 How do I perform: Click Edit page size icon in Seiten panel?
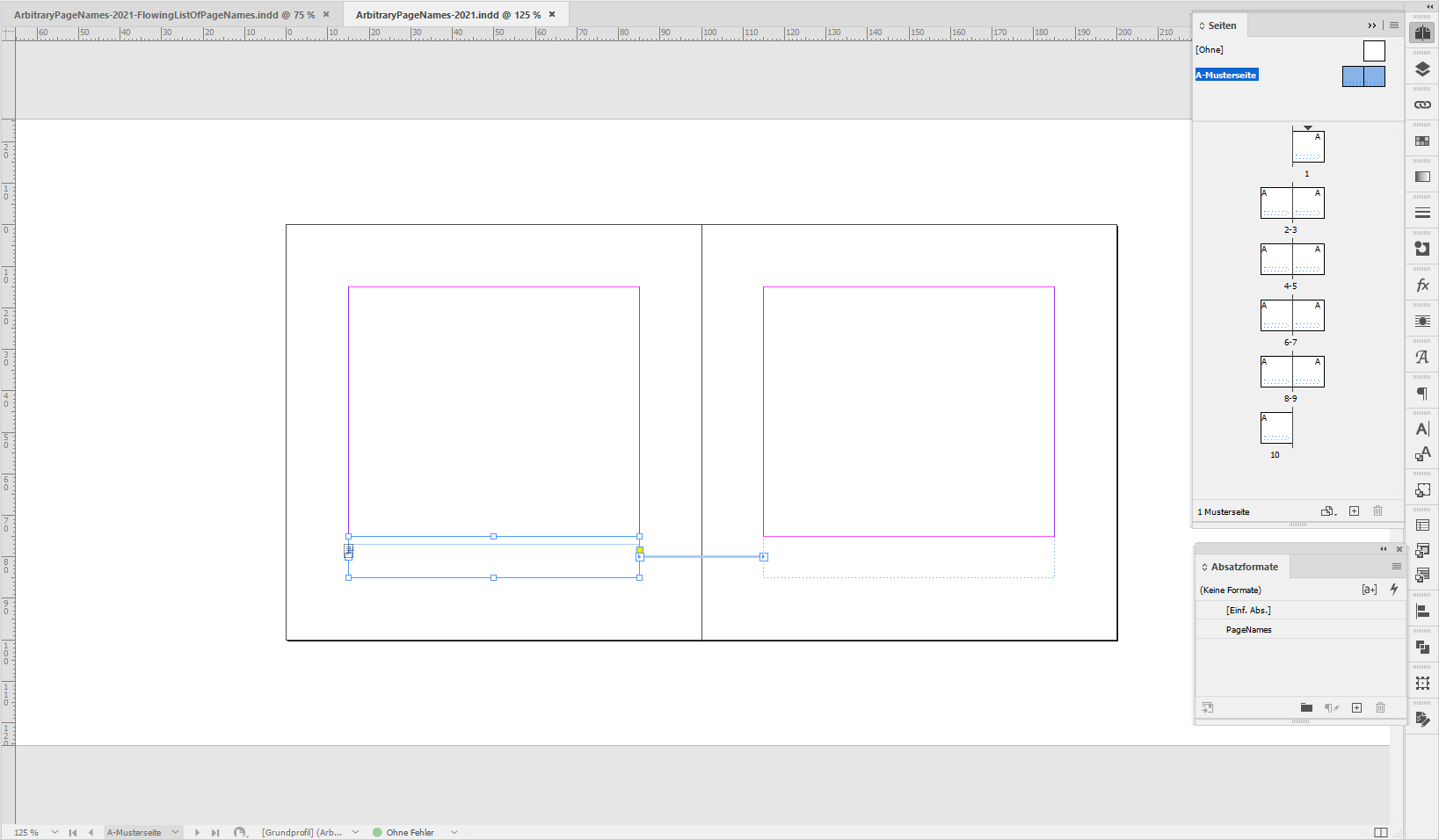(1329, 511)
